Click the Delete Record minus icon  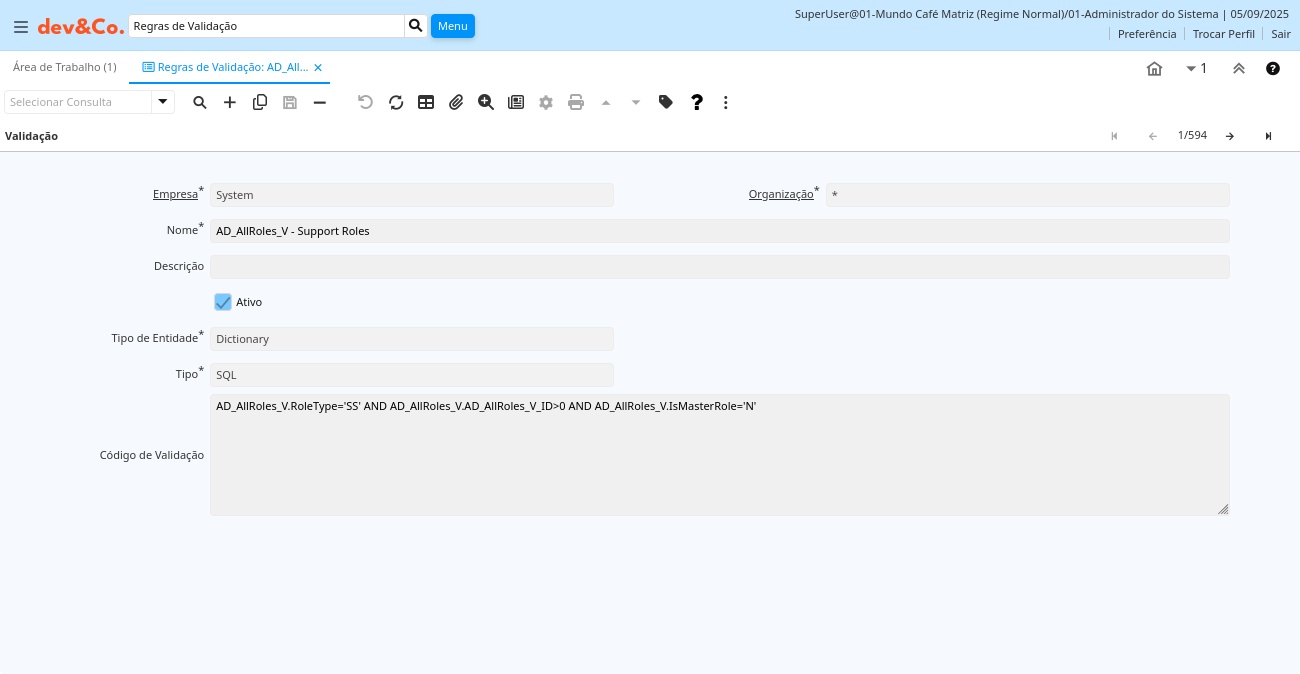coord(320,102)
